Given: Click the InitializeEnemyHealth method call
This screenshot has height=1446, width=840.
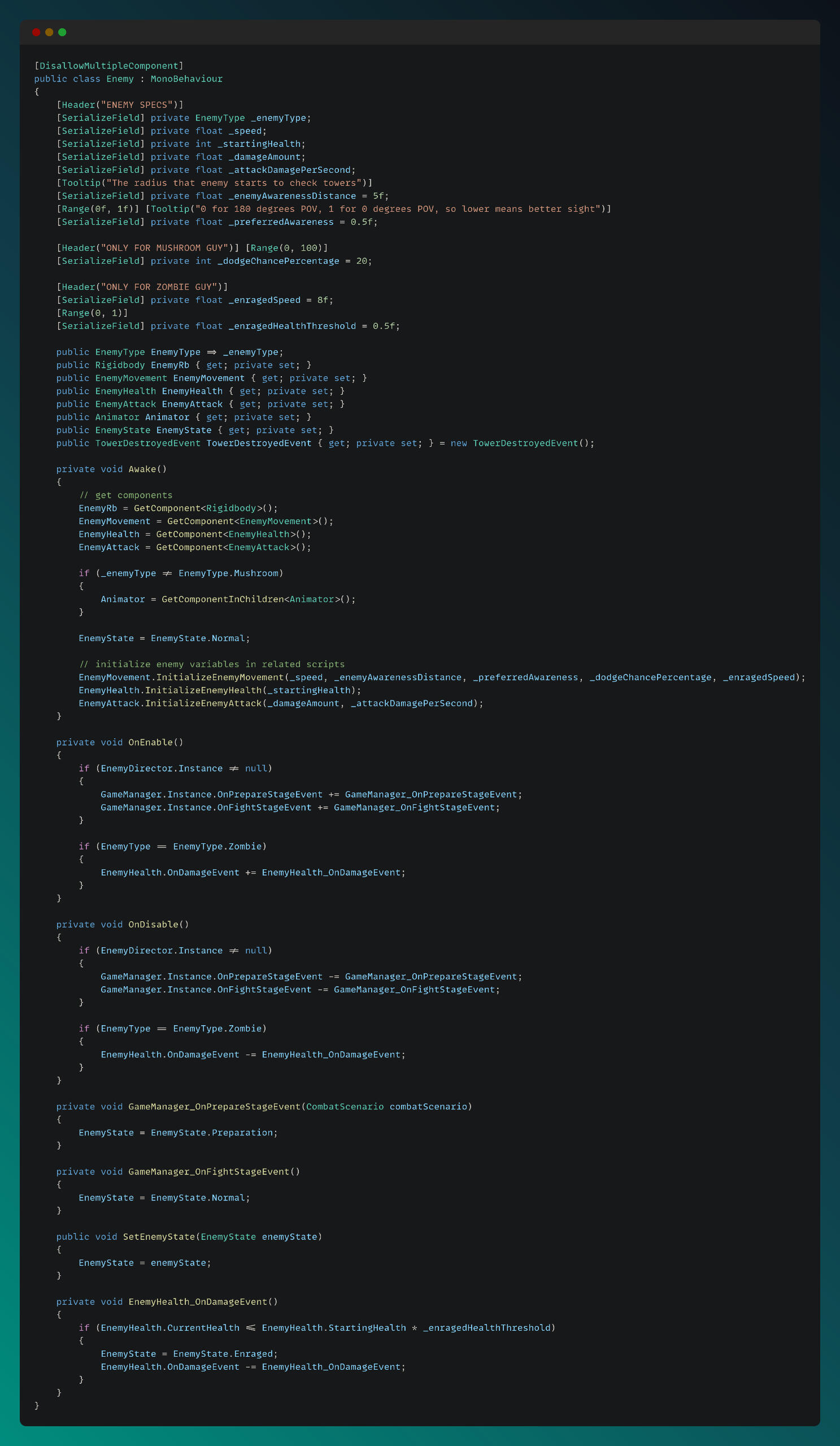Looking at the screenshot, I should 203,690.
